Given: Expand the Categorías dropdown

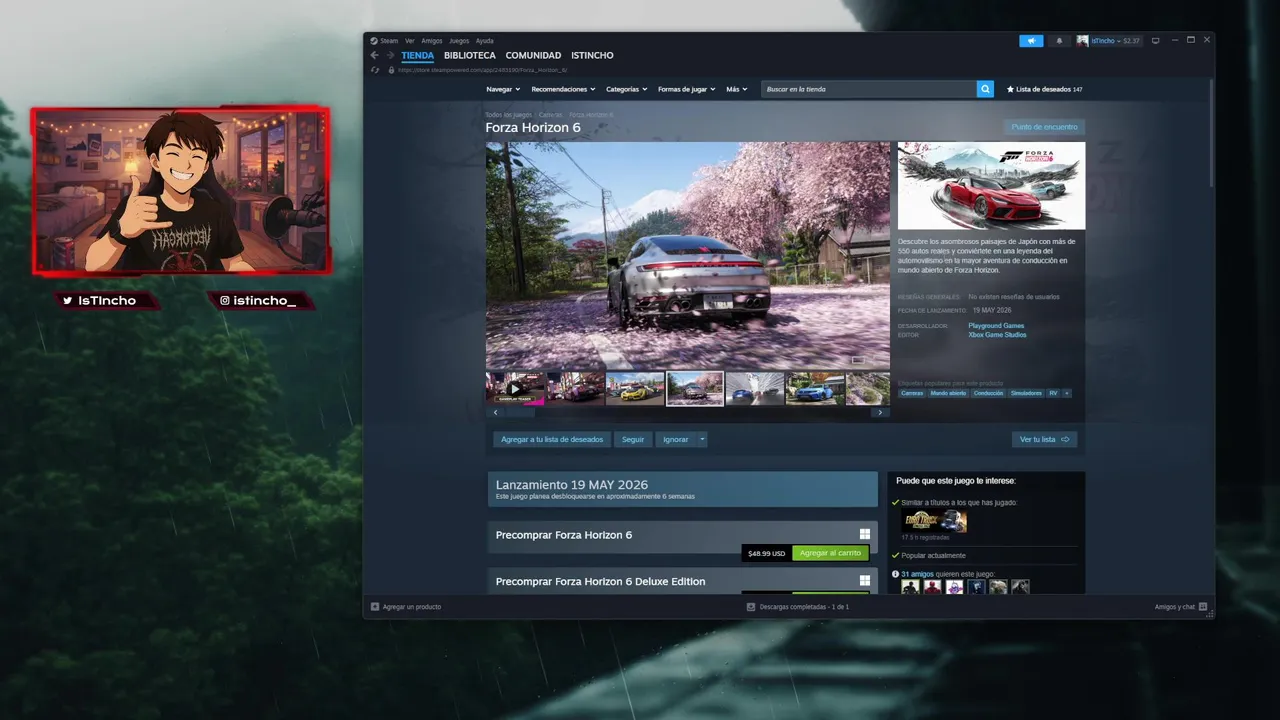Looking at the screenshot, I should pos(626,89).
